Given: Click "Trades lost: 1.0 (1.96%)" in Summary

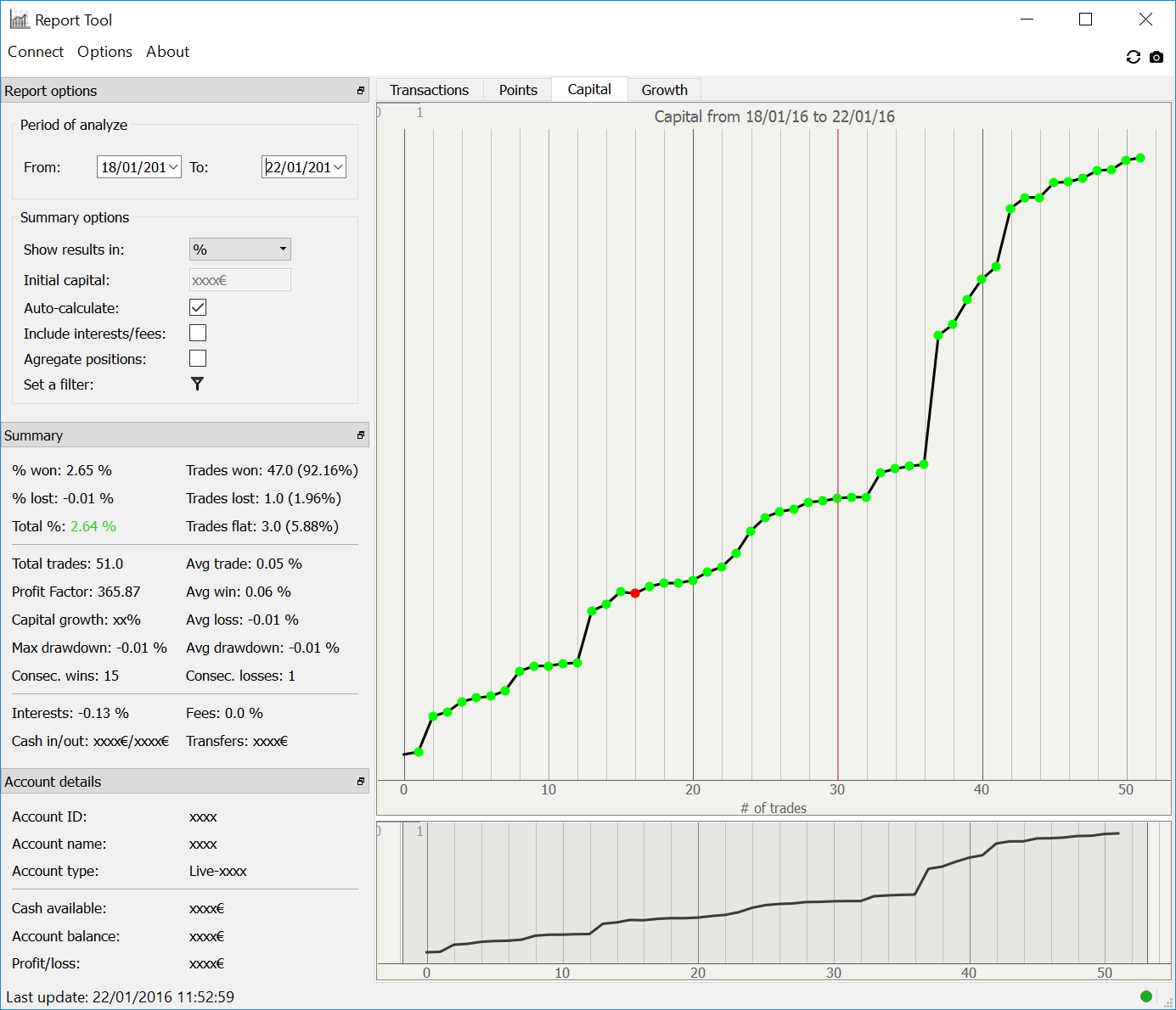Looking at the screenshot, I should click(263, 498).
